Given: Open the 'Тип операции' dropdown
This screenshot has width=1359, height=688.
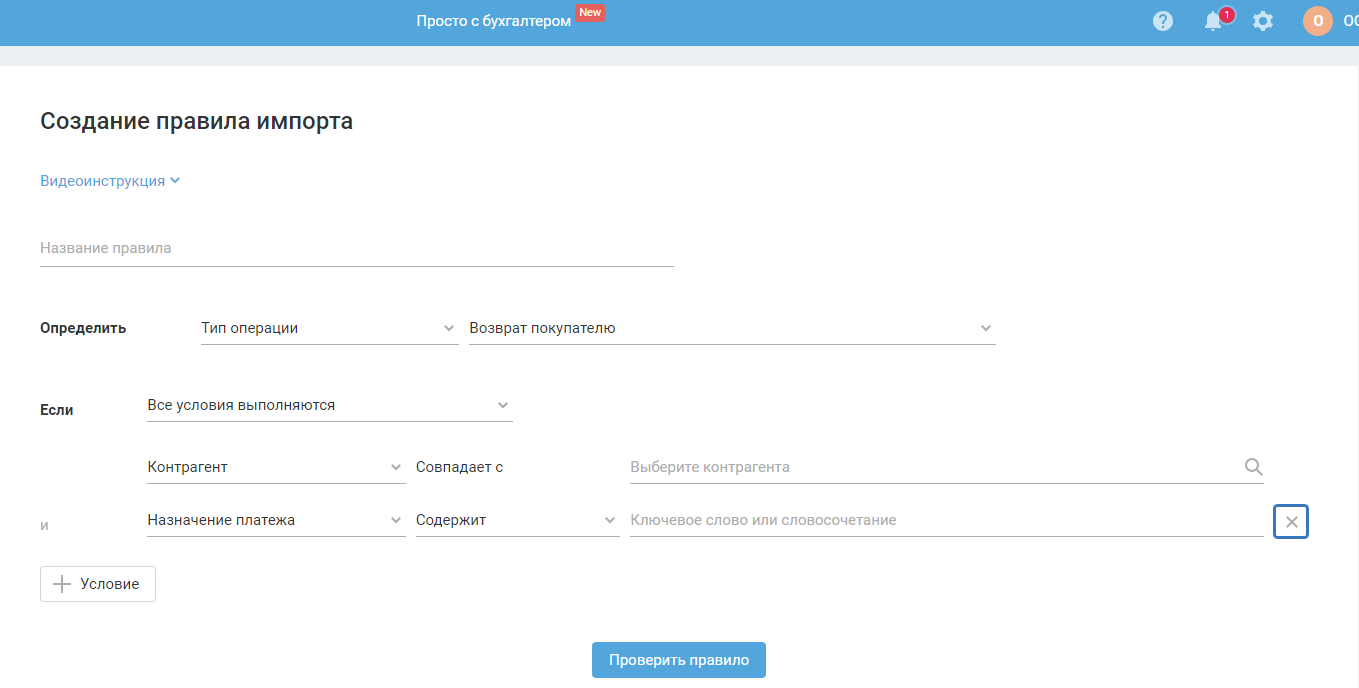Looking at the screenshot, I should tap(329, 328).
